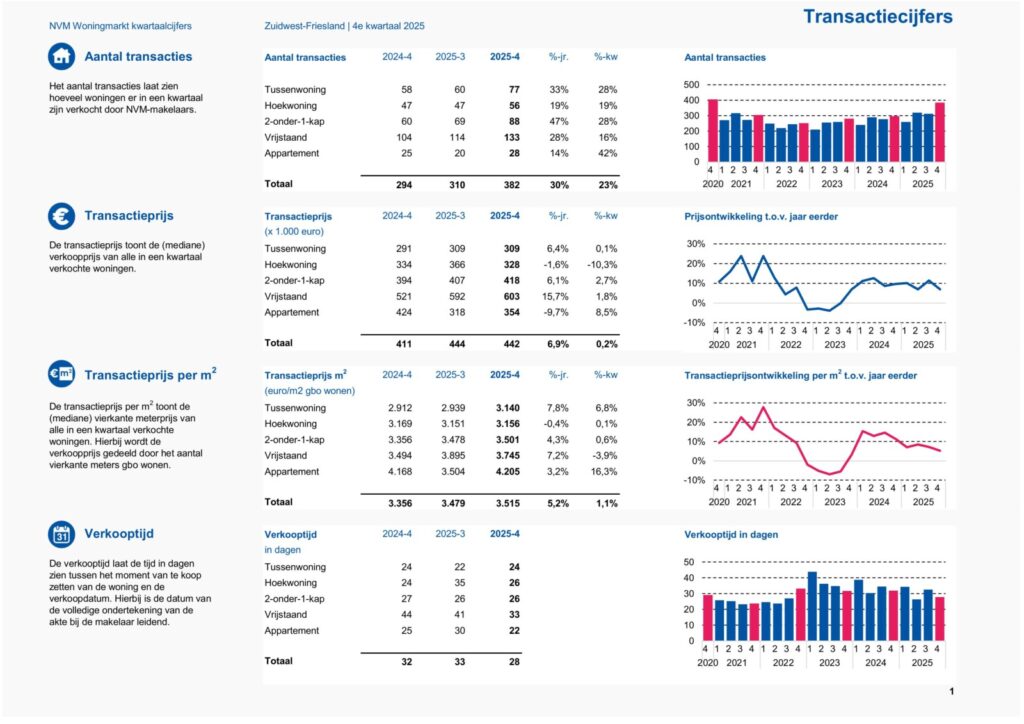1024x724 pixels.
Task: Click the calendar icon beside Verkooptijd
Action: click(x=61, y=534)
